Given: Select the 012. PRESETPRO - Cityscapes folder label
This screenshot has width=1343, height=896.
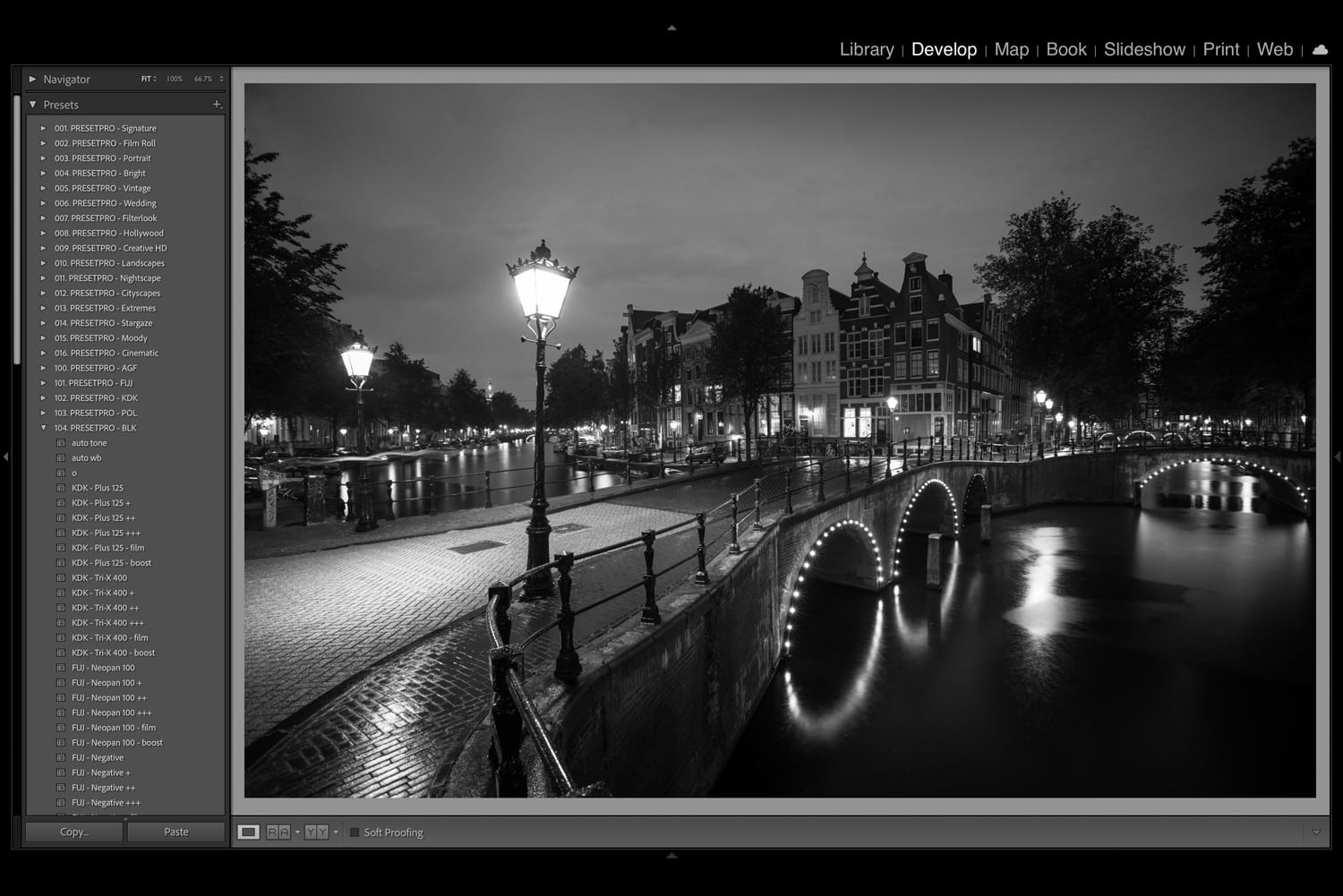Looking at the screenshot, I should [x=107, y=294].
